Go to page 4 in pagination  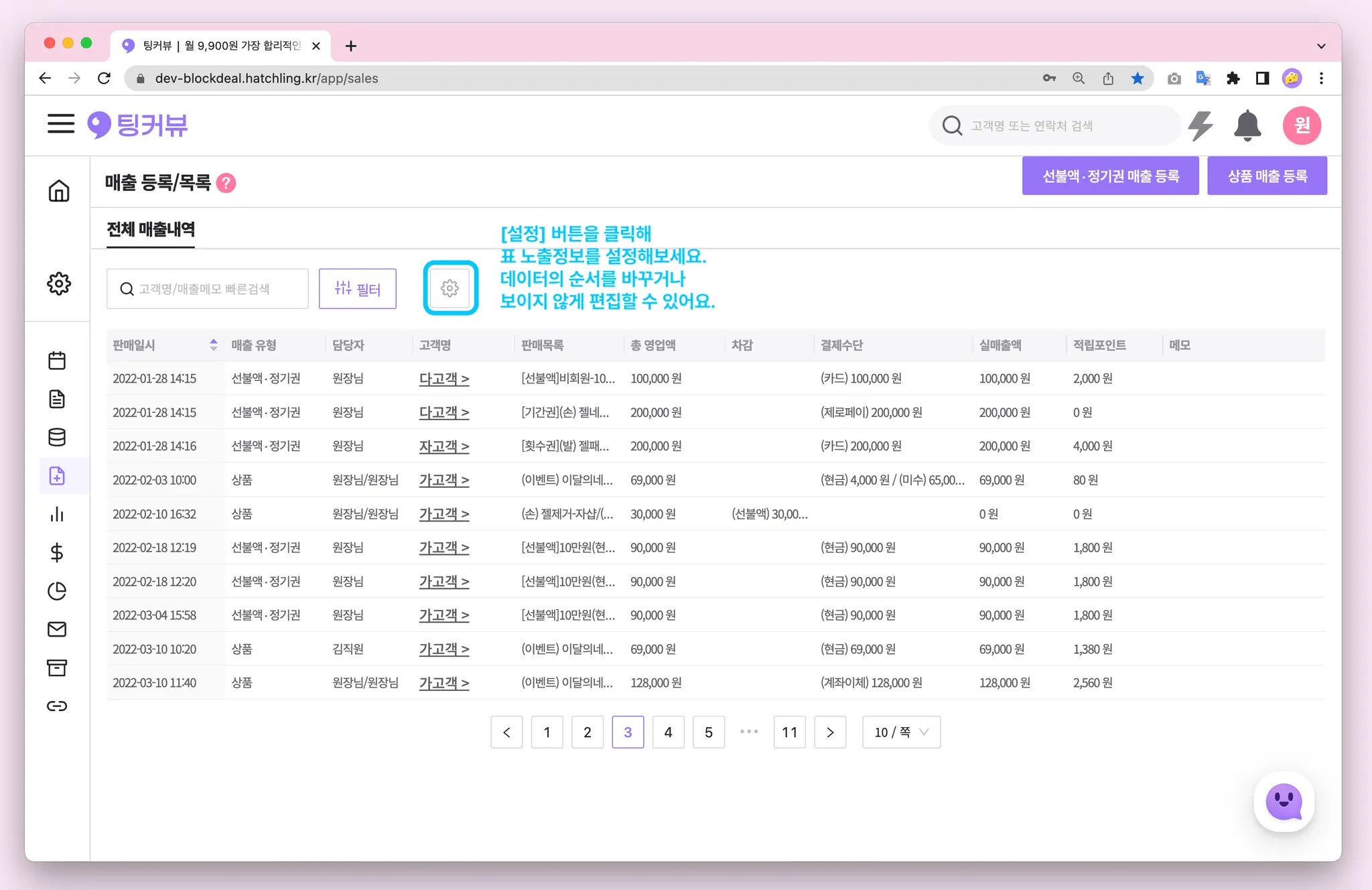(x=668, y=732)
